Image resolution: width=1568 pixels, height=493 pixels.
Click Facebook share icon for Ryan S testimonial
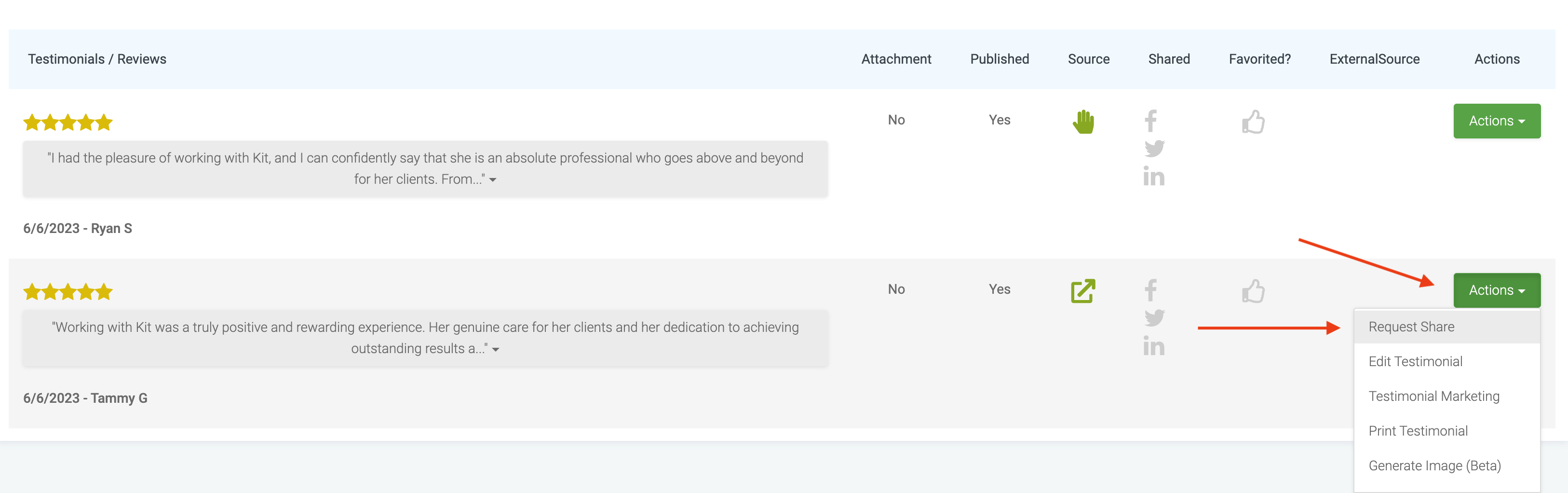click(x=1150, y=121)
